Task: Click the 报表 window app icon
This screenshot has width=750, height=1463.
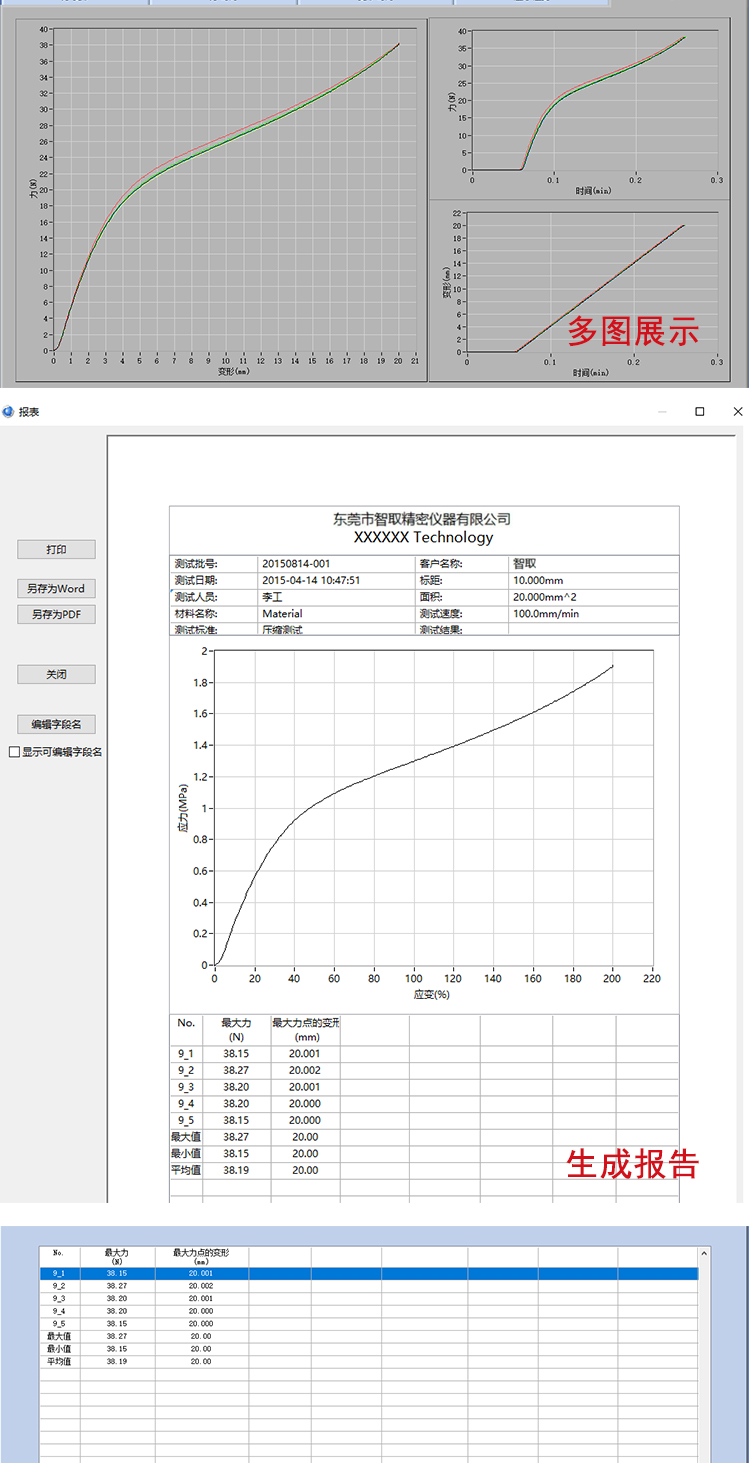Action: point(9,412)
